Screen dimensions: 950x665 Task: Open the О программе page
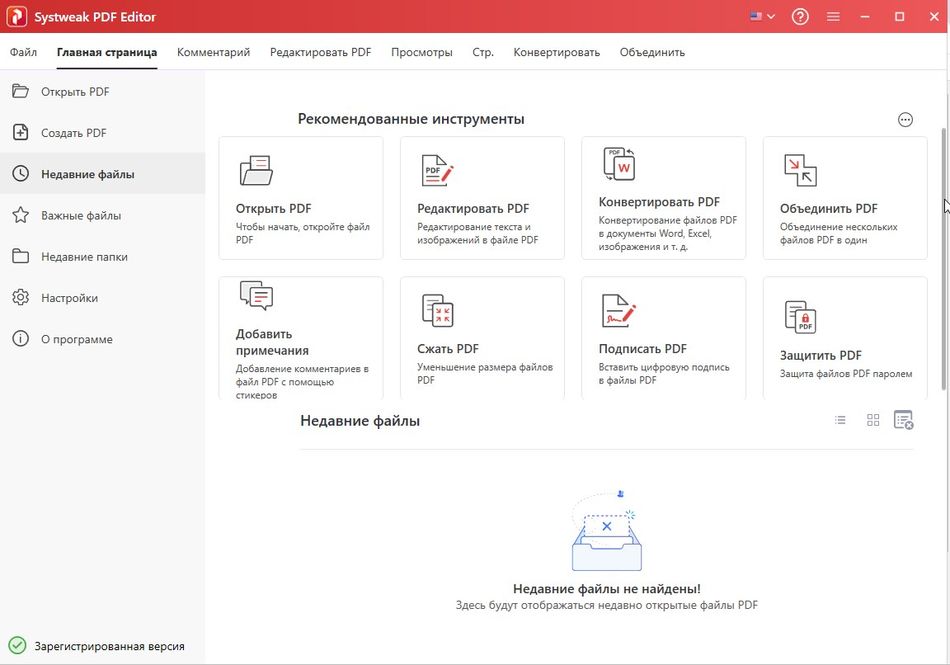point(22,339)
